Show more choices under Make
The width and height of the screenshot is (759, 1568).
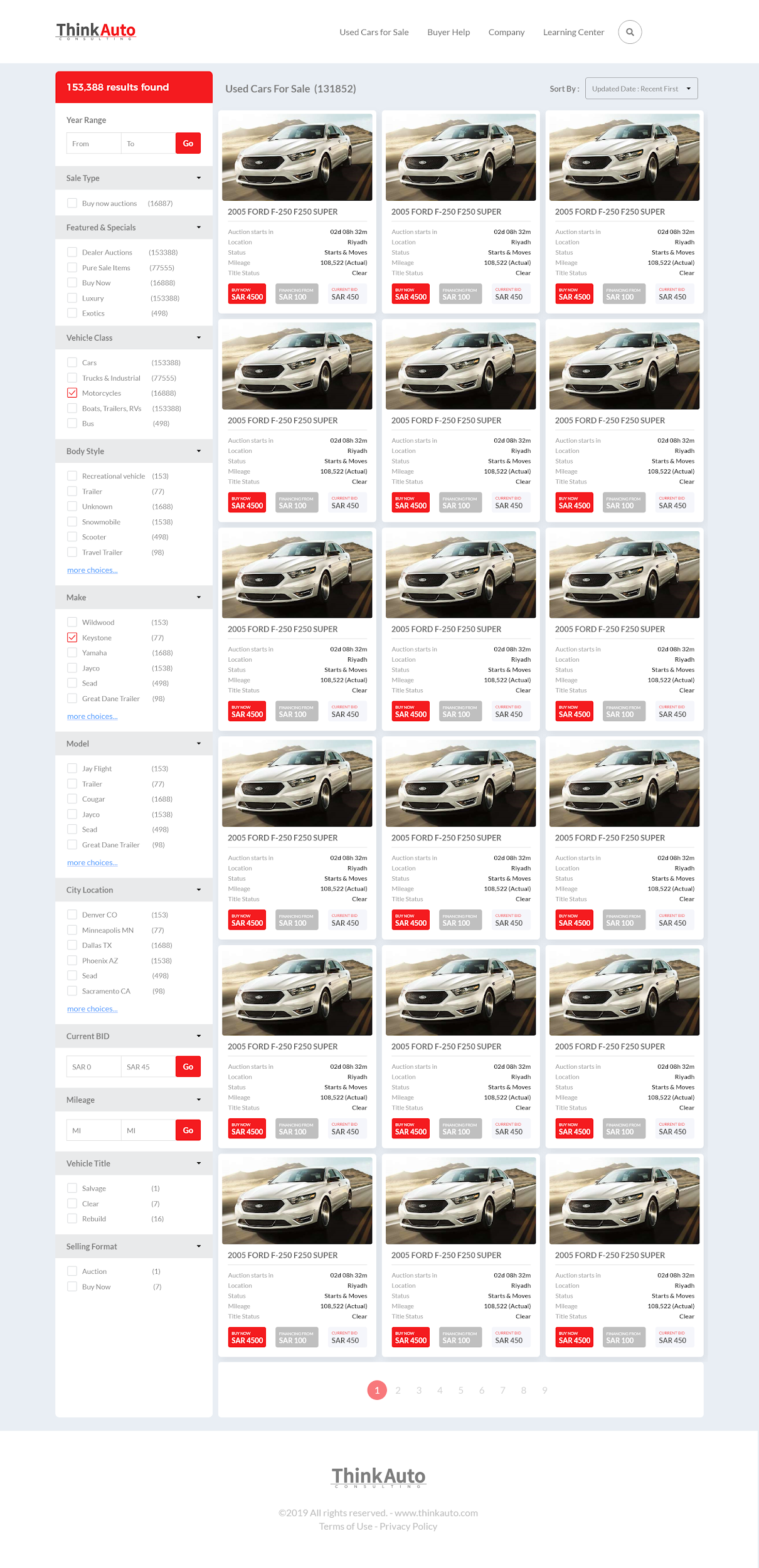[x=92, y=716]
